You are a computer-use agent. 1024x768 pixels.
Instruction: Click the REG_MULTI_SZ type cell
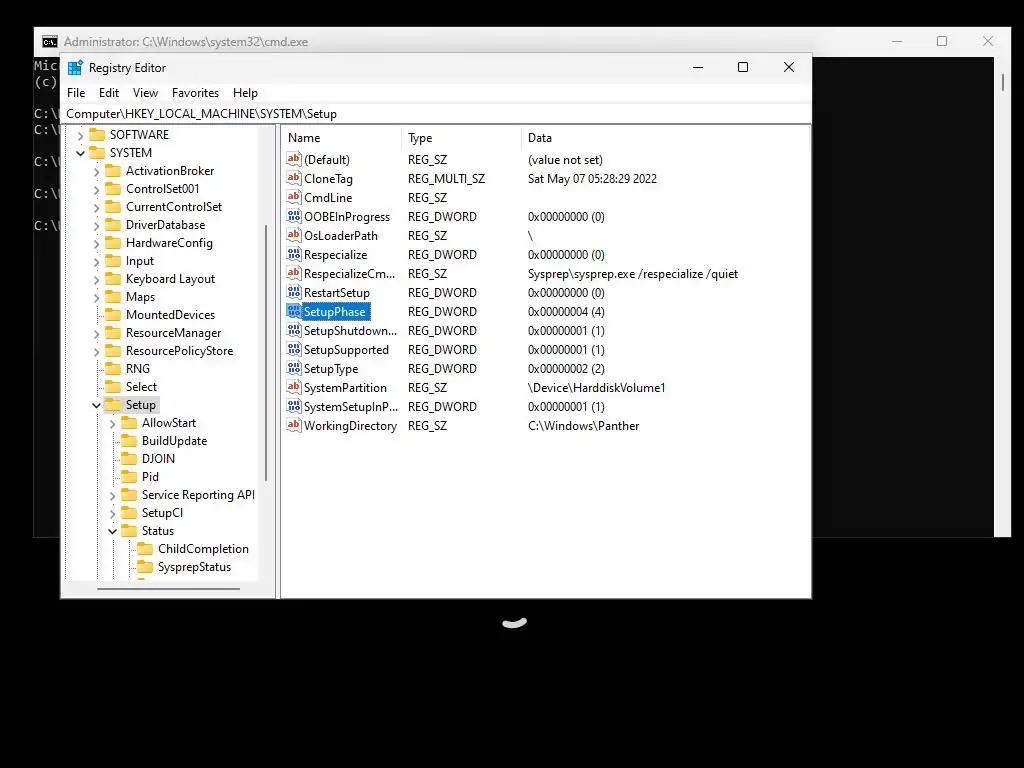(446, 178)
